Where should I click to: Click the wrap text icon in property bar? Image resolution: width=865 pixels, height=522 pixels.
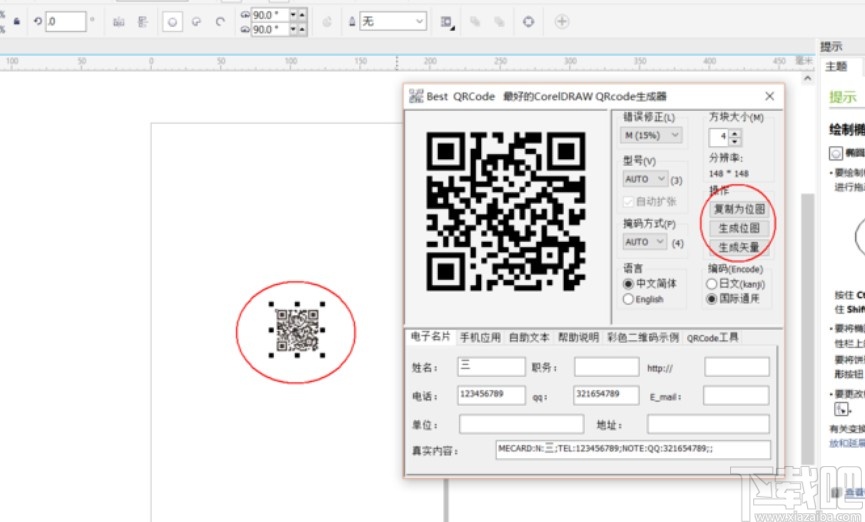click(x=446, y=21)
